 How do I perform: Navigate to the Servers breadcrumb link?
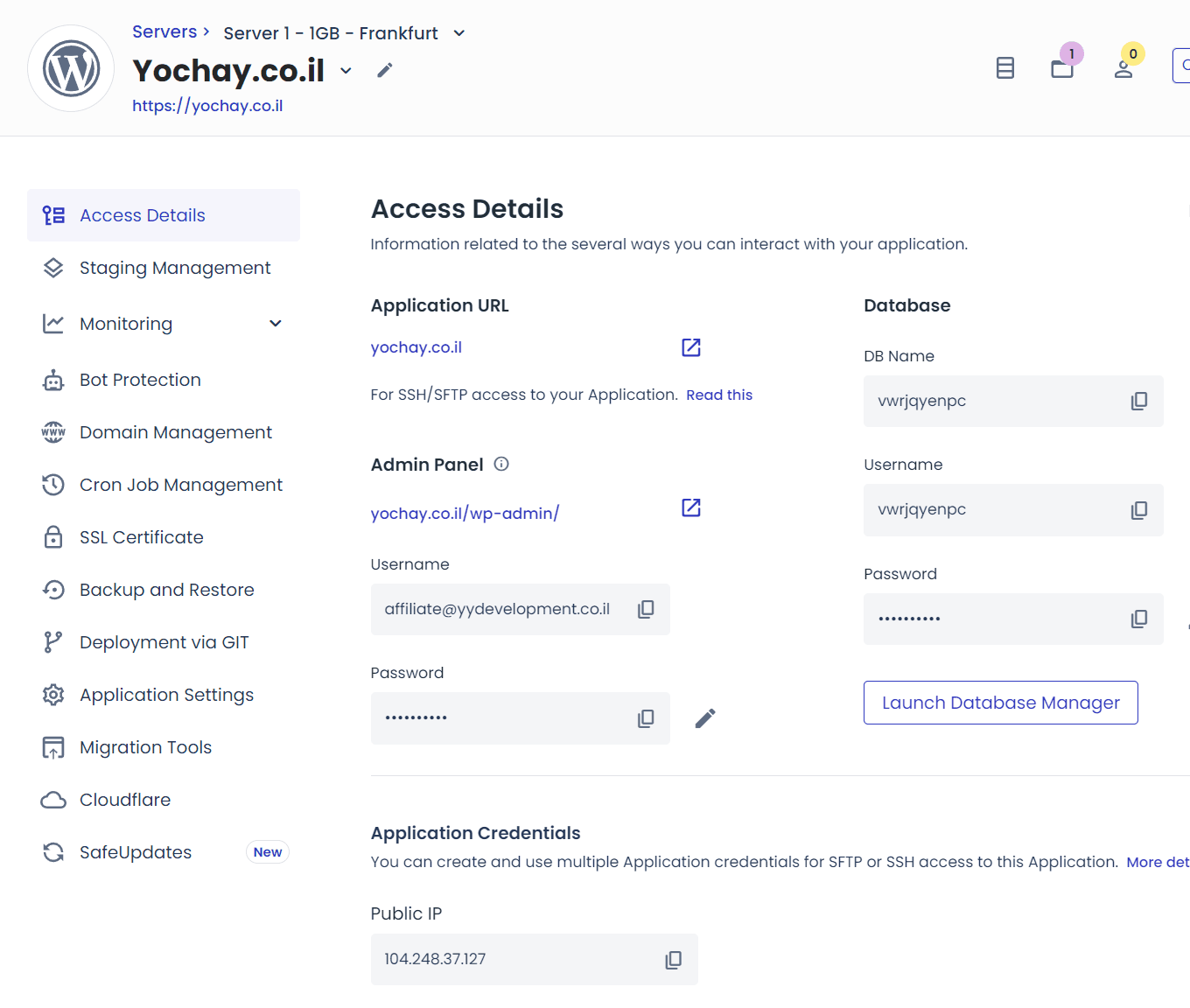(x=164, y=31)
